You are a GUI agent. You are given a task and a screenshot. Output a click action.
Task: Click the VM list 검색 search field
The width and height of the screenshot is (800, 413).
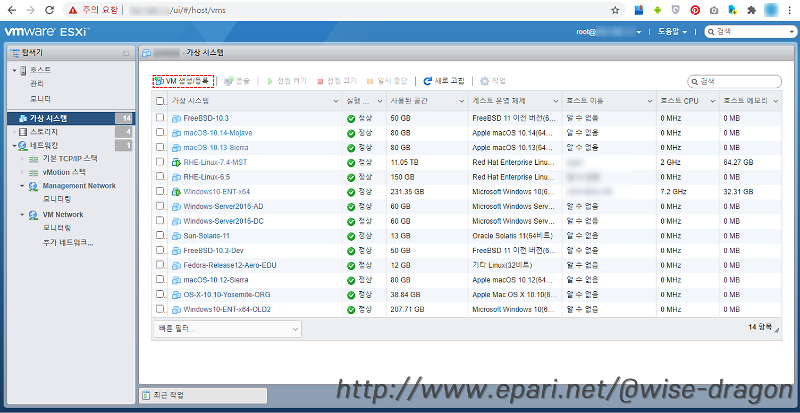coord(734,81)
